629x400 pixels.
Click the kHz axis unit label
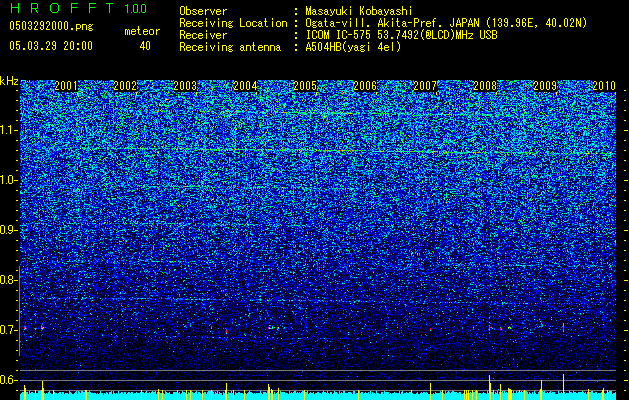(9, 81)
